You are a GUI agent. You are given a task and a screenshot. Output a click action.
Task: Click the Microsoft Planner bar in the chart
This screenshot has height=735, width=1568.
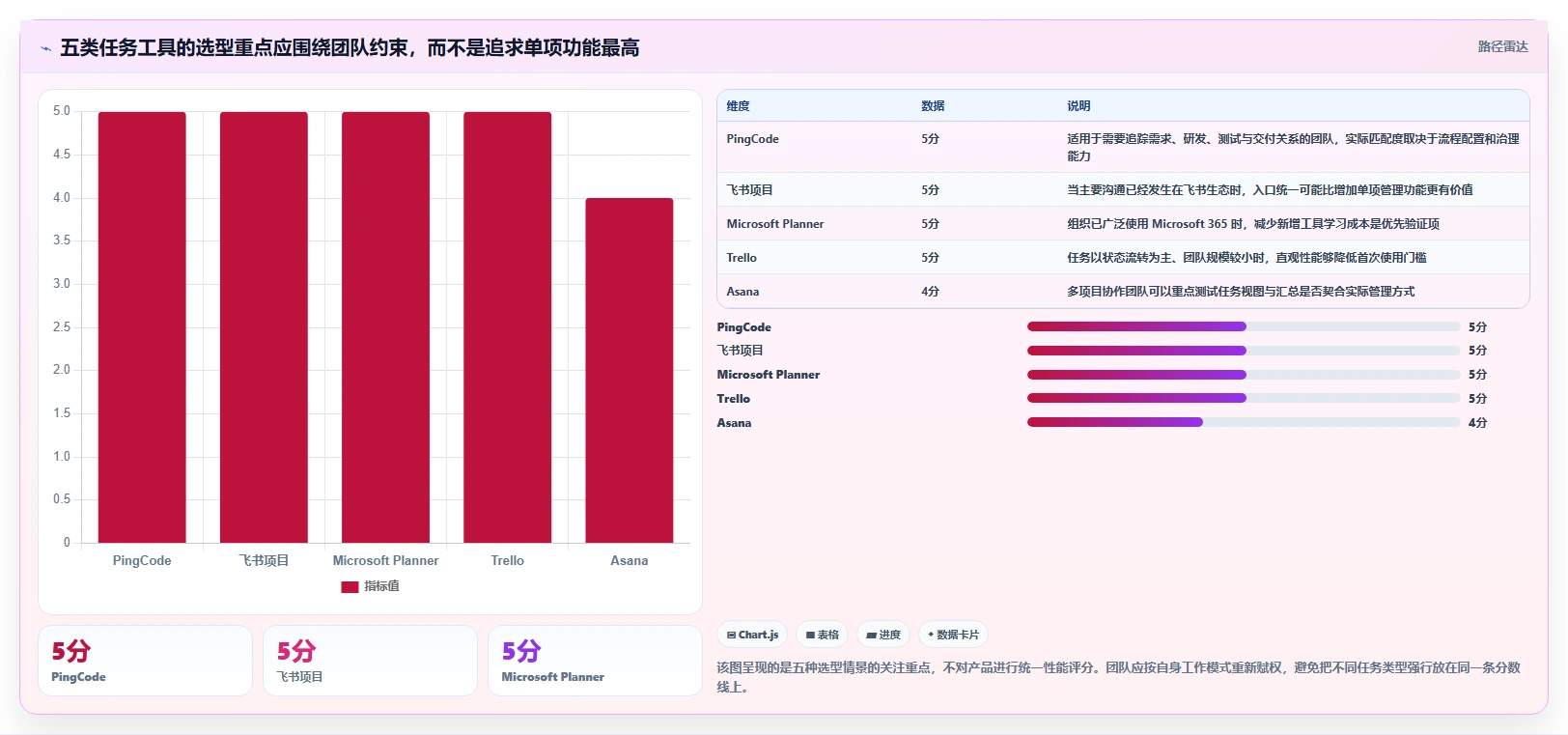click(x=385, y=327)
